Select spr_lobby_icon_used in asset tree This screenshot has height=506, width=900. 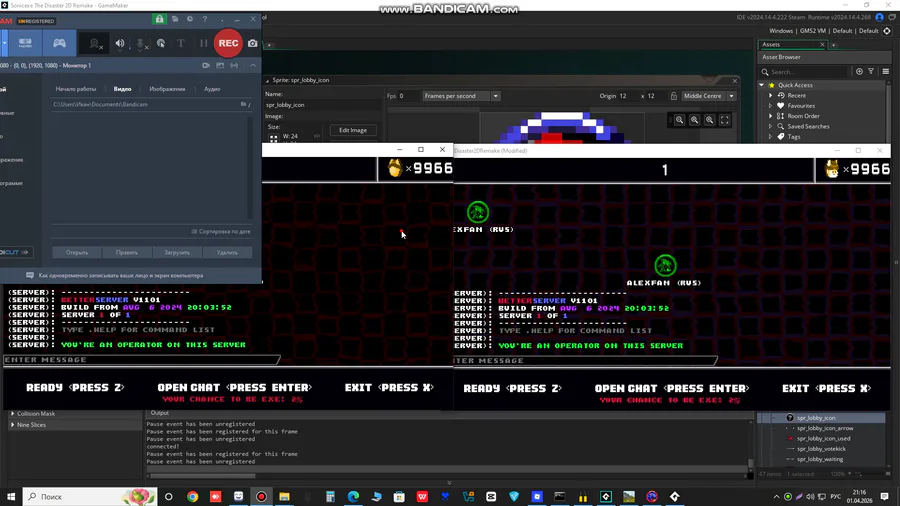click(x=823, y=439)
